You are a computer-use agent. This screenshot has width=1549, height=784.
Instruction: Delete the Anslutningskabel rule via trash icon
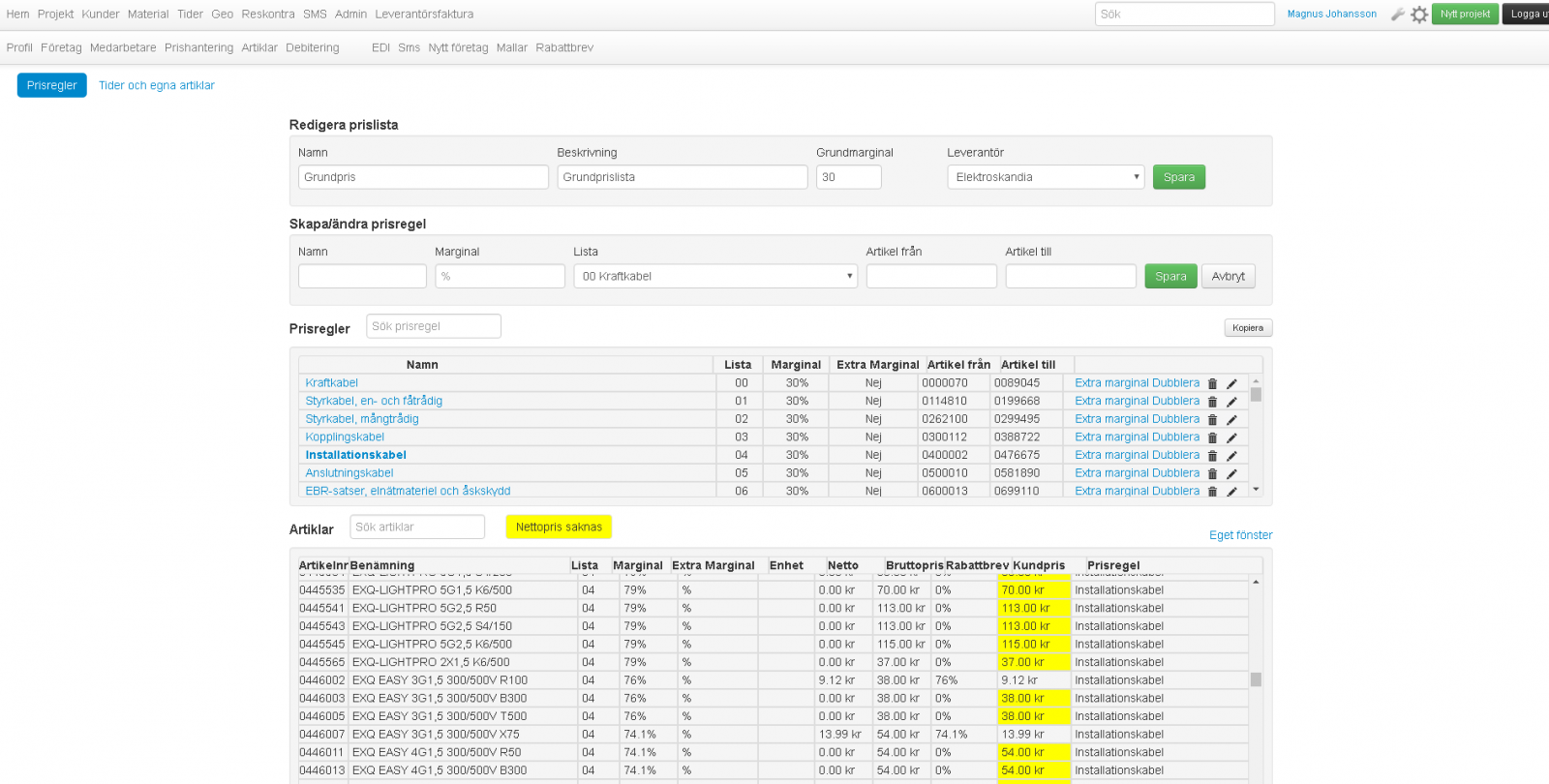click(x=1212, y=473)
